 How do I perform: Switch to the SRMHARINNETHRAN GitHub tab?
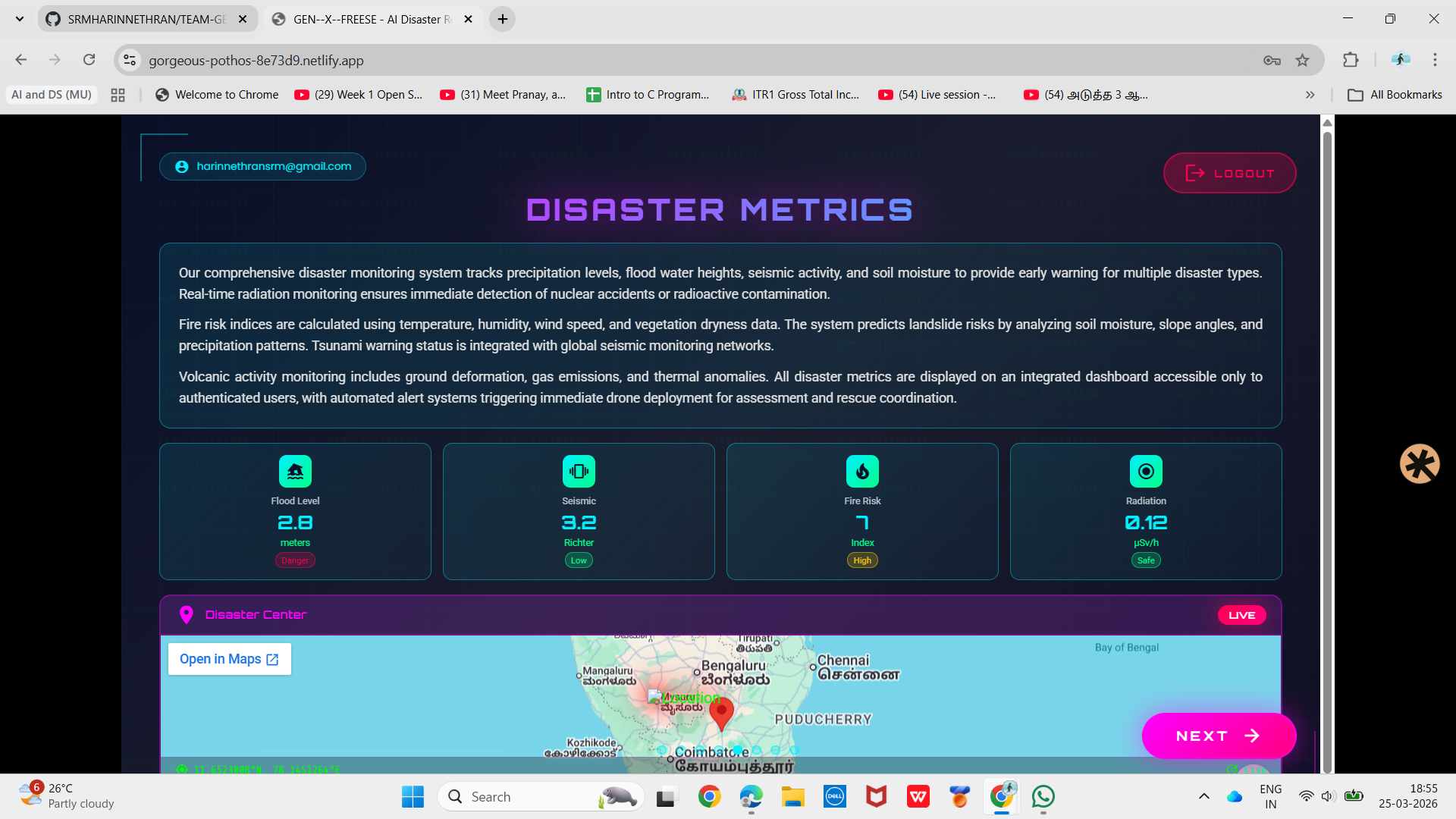point(146,19)
